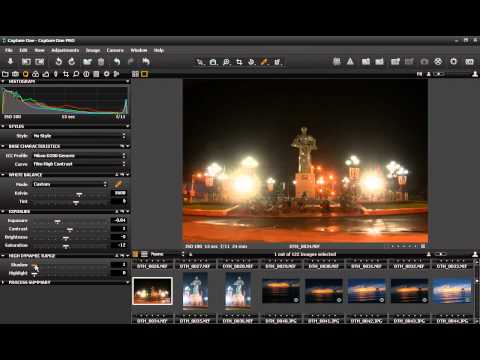This screenshot has width=480, height=360.
Task: Open the Color tool tab icon
Action: [x=36, y=74]
